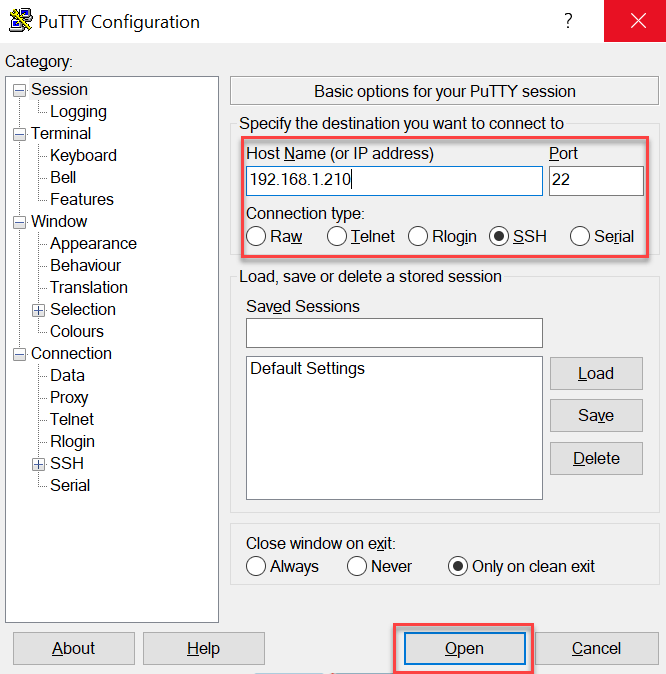
Task: Choose Only on clean exit option
Action: click(458, 566)
